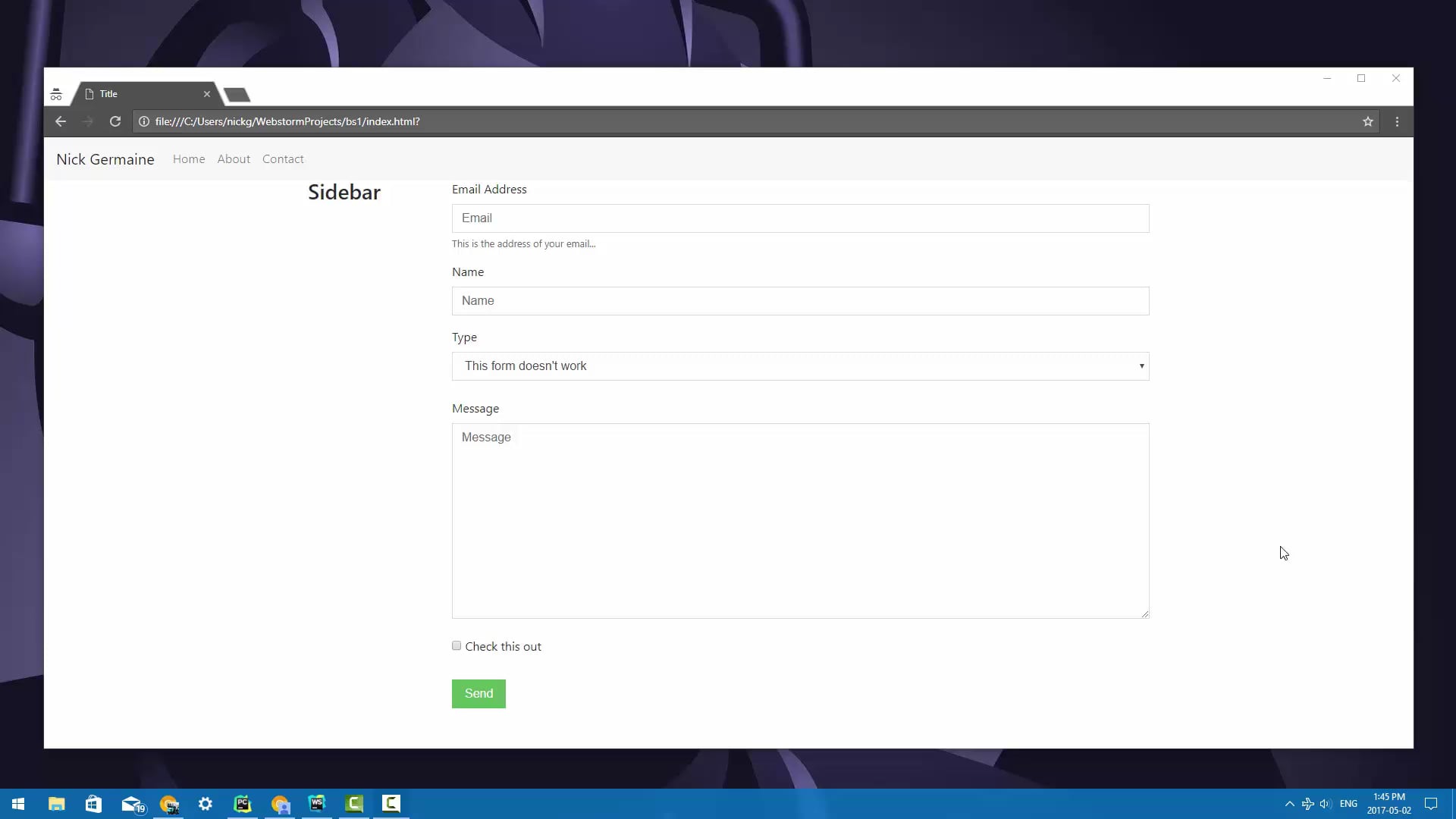Click the page reload icon
The width and height of the screenshot is (1456, 819).
pos(115,121)
